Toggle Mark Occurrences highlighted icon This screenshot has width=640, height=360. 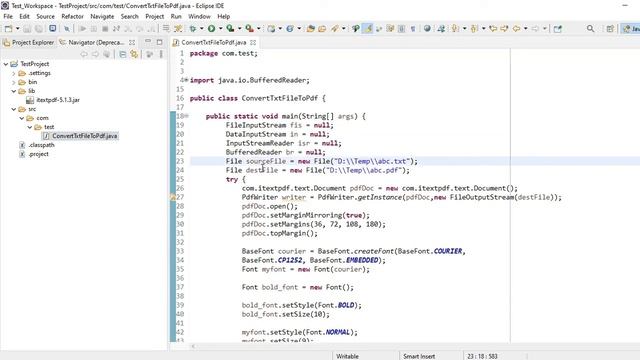pos(368,29)
